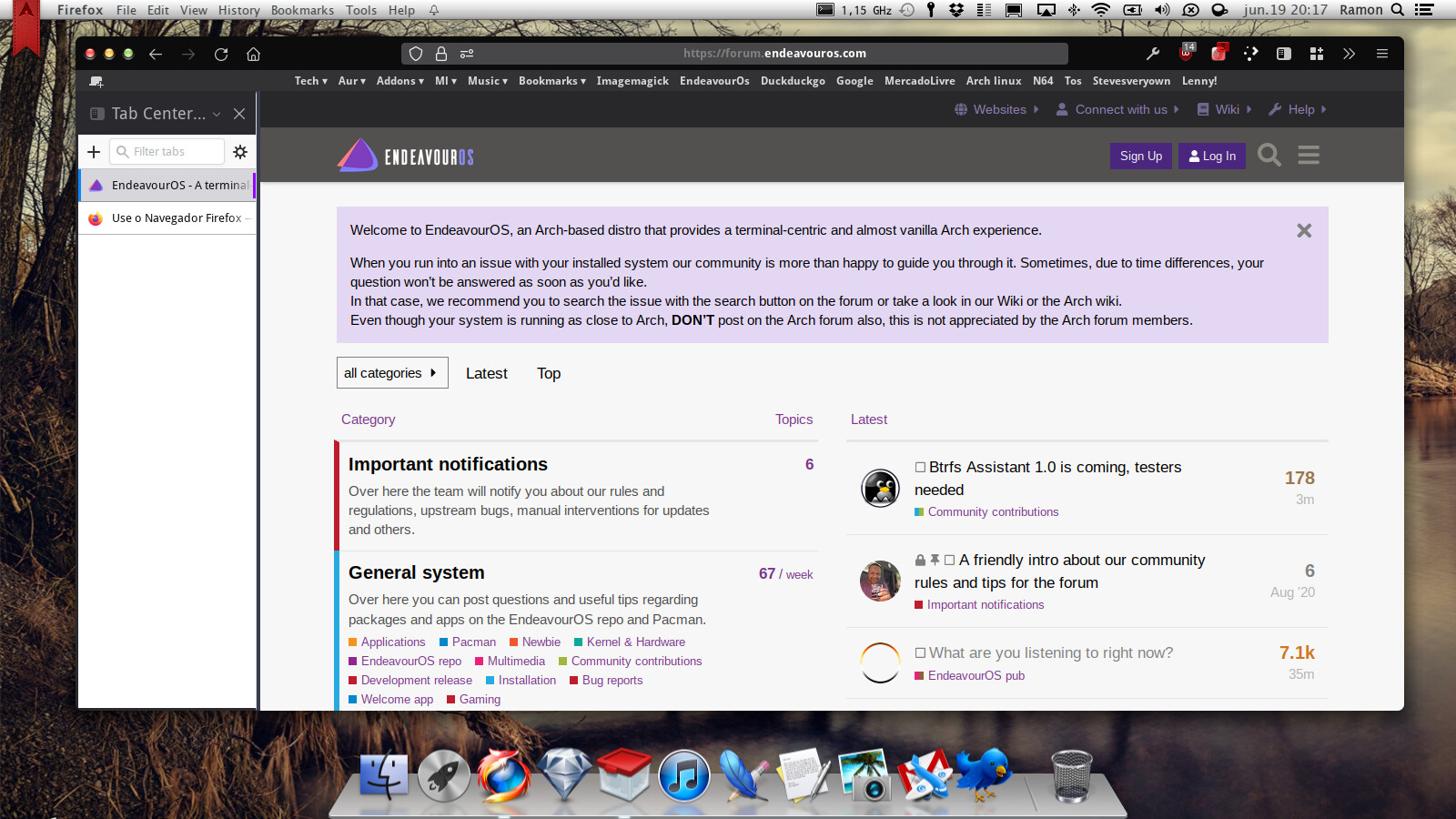This screenshot has width=1456, height=819.
Task: Open the EndeavourOS logo home link
Action: (x=406, y=156)
